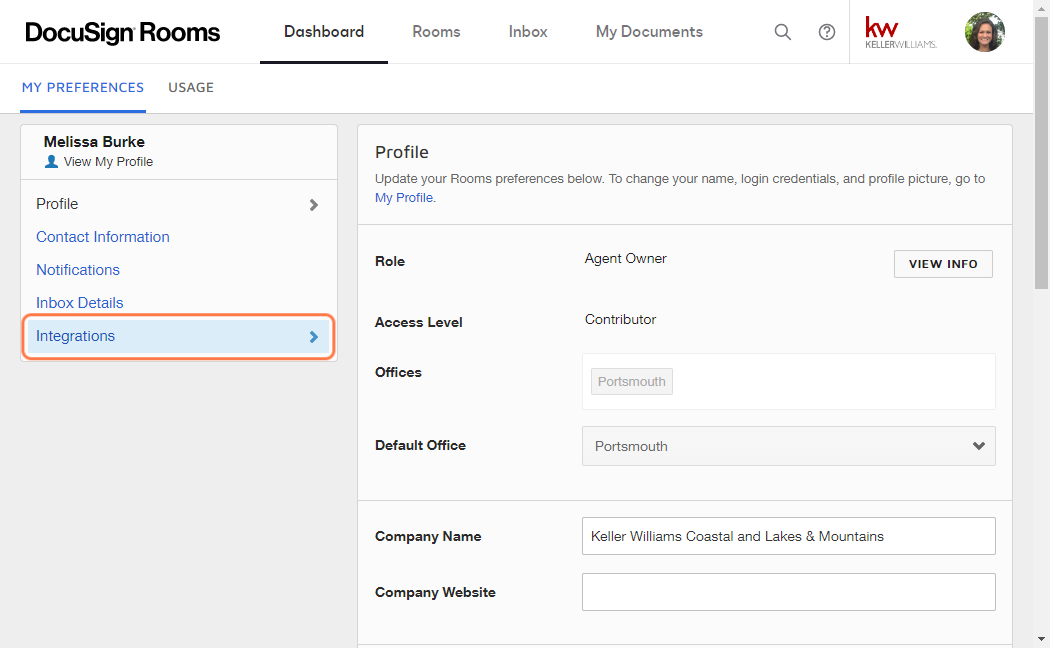Switch to My Documents tab
This screenshot has width=1050, height=648.
pyautogui.click(x=649, y=31)
